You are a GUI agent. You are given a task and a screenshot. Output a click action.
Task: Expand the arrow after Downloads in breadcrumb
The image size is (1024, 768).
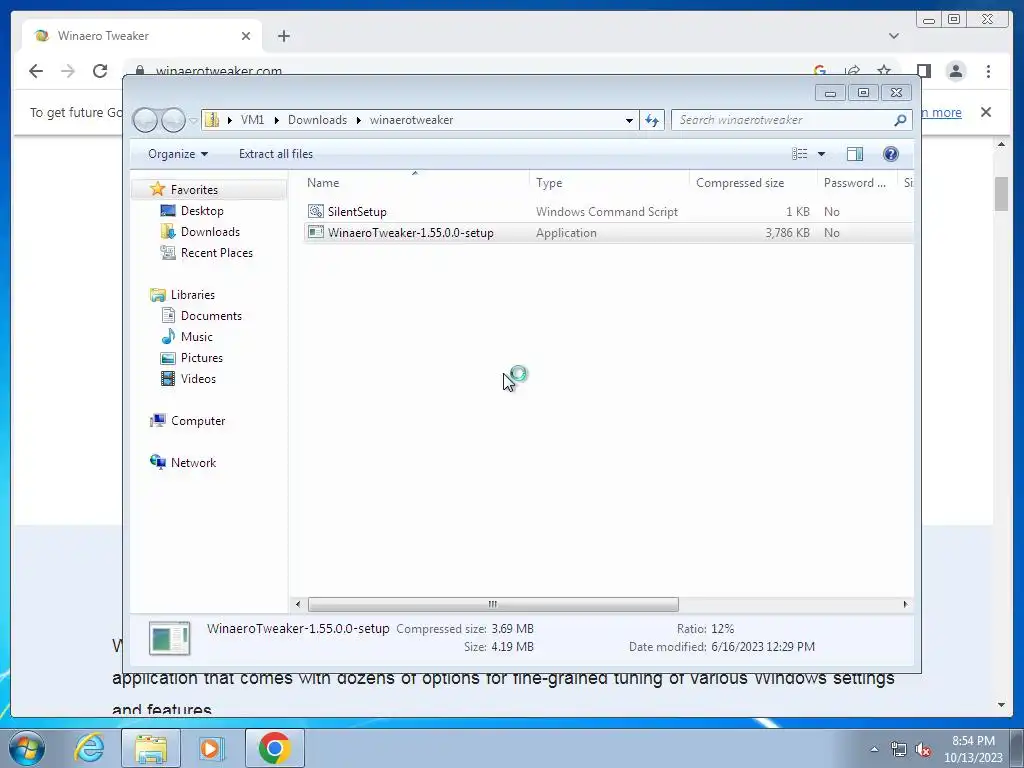pyautogui.click(x=359, y=120)
